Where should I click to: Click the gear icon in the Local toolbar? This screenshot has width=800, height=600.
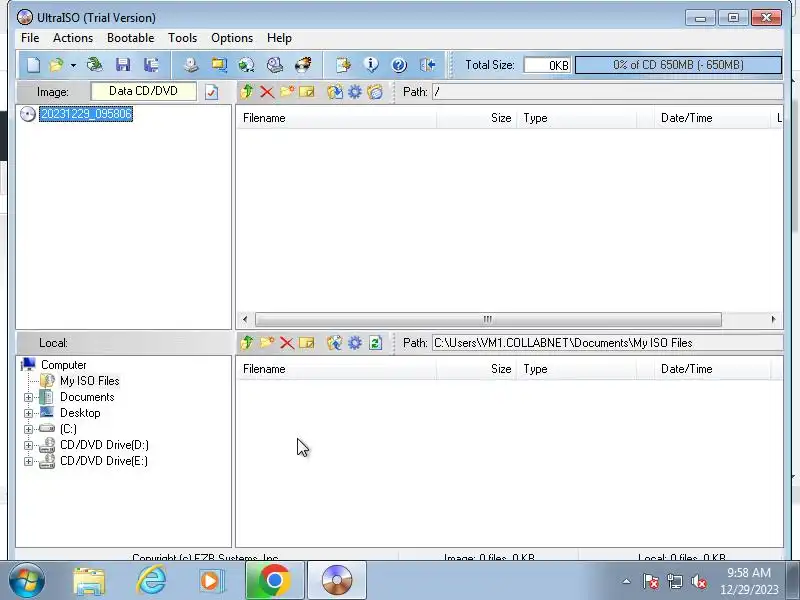point(355,343)
